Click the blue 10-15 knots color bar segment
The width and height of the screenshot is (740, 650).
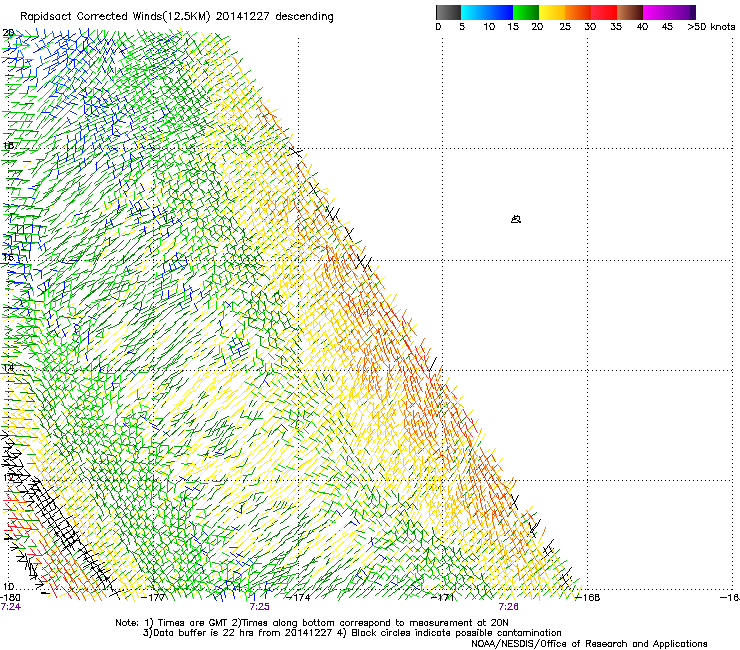(500, 12)
